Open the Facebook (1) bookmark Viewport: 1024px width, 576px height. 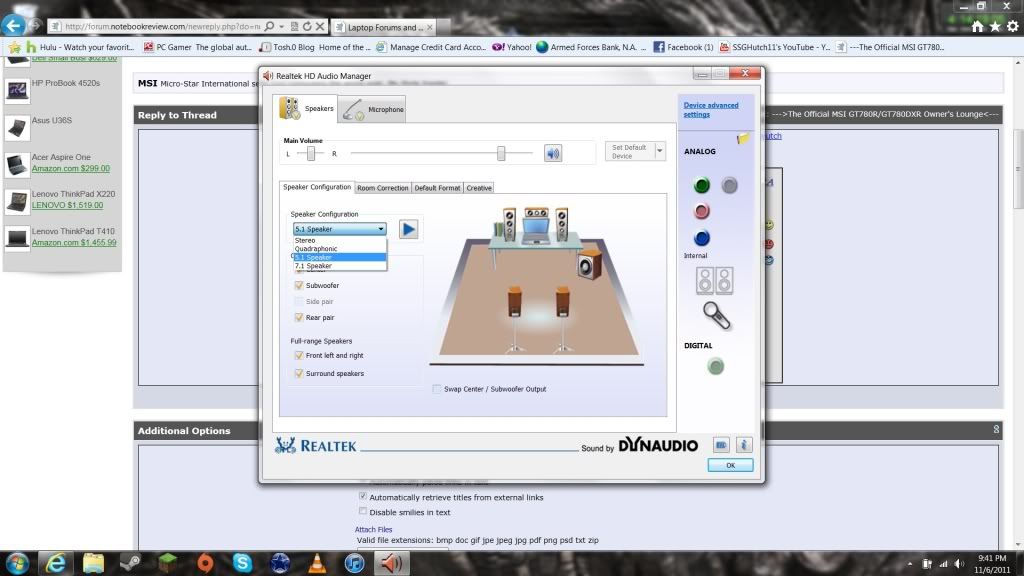point(683,47)
